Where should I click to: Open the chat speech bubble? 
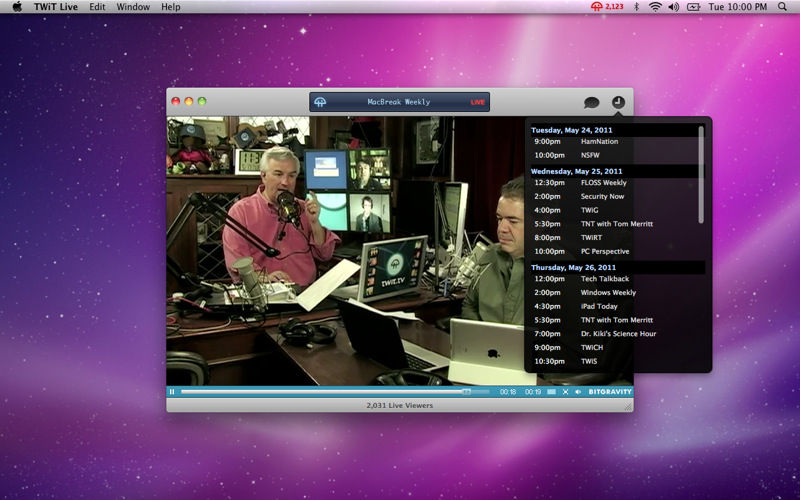click(591, 103)
